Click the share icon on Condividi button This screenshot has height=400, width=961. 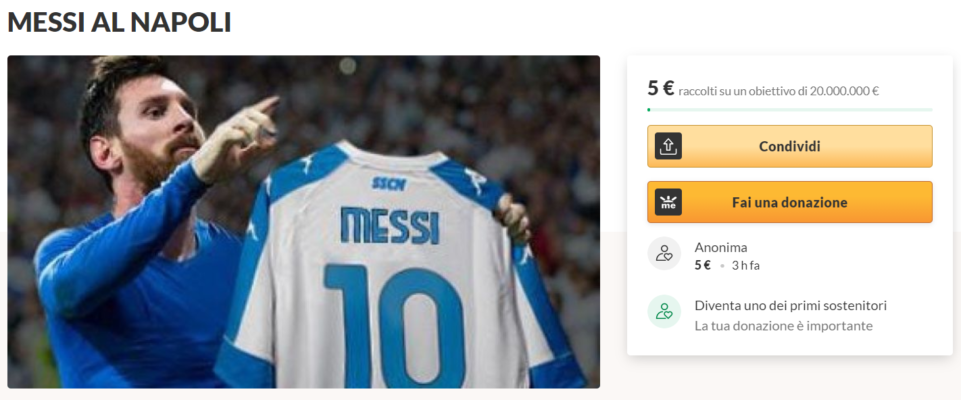click(x=668, y=146)
